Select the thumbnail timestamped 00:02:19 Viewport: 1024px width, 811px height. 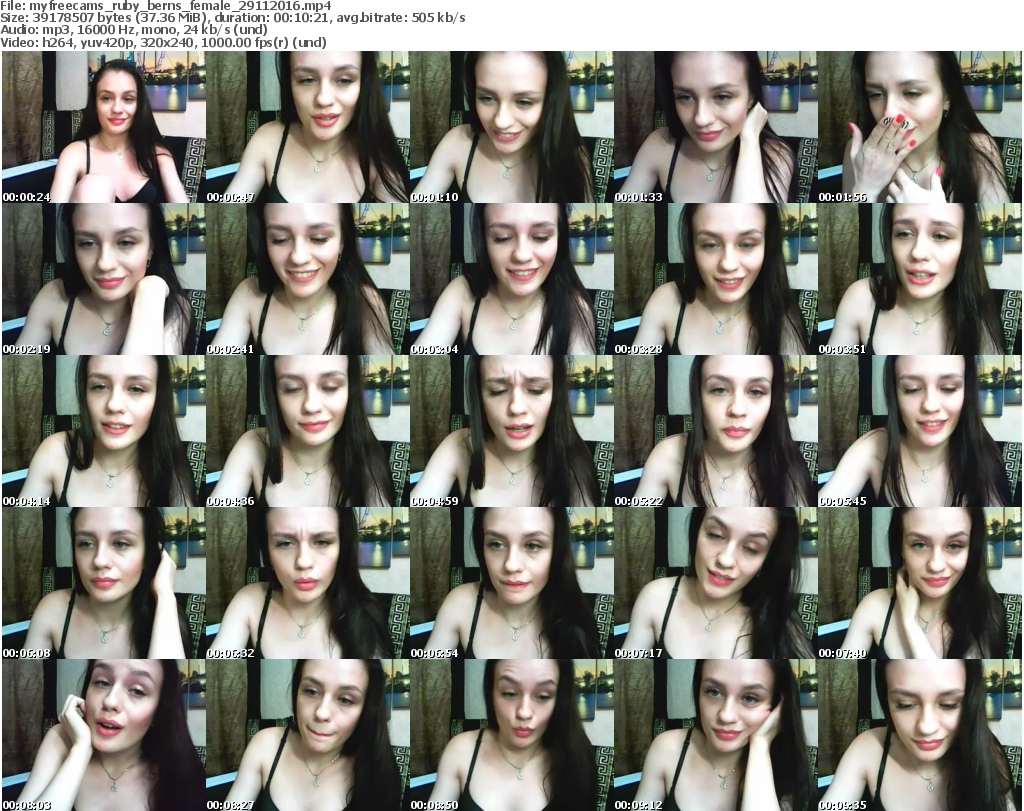(x=103, y=279)
